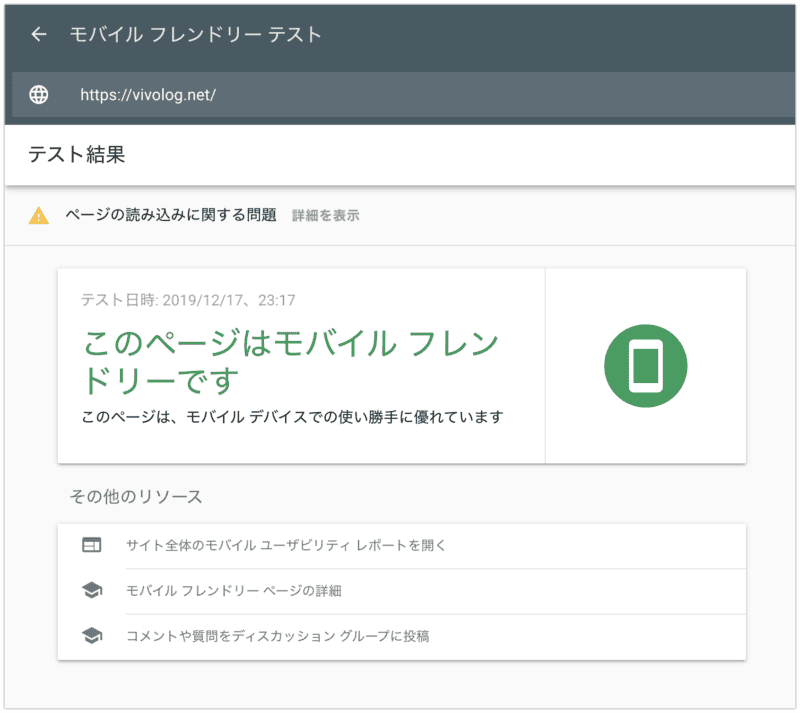Click the モバイル フレンドリー テスト page title
This screenshot has height=713, width=800.
click(196, 35)
